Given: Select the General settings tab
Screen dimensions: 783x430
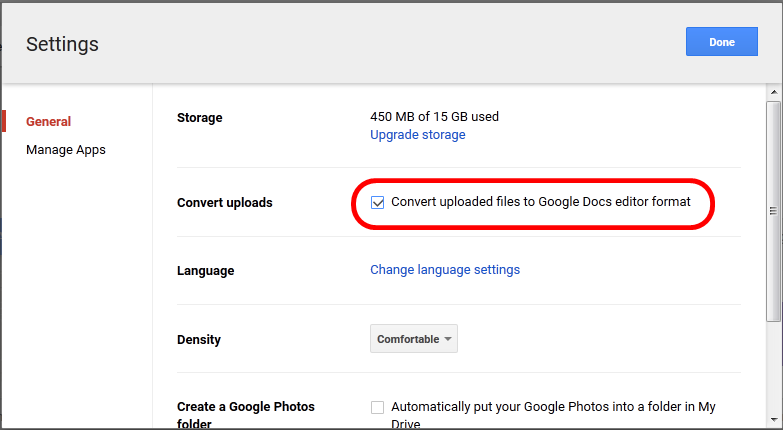Looking at the screenshot, I should coord(48,121).
